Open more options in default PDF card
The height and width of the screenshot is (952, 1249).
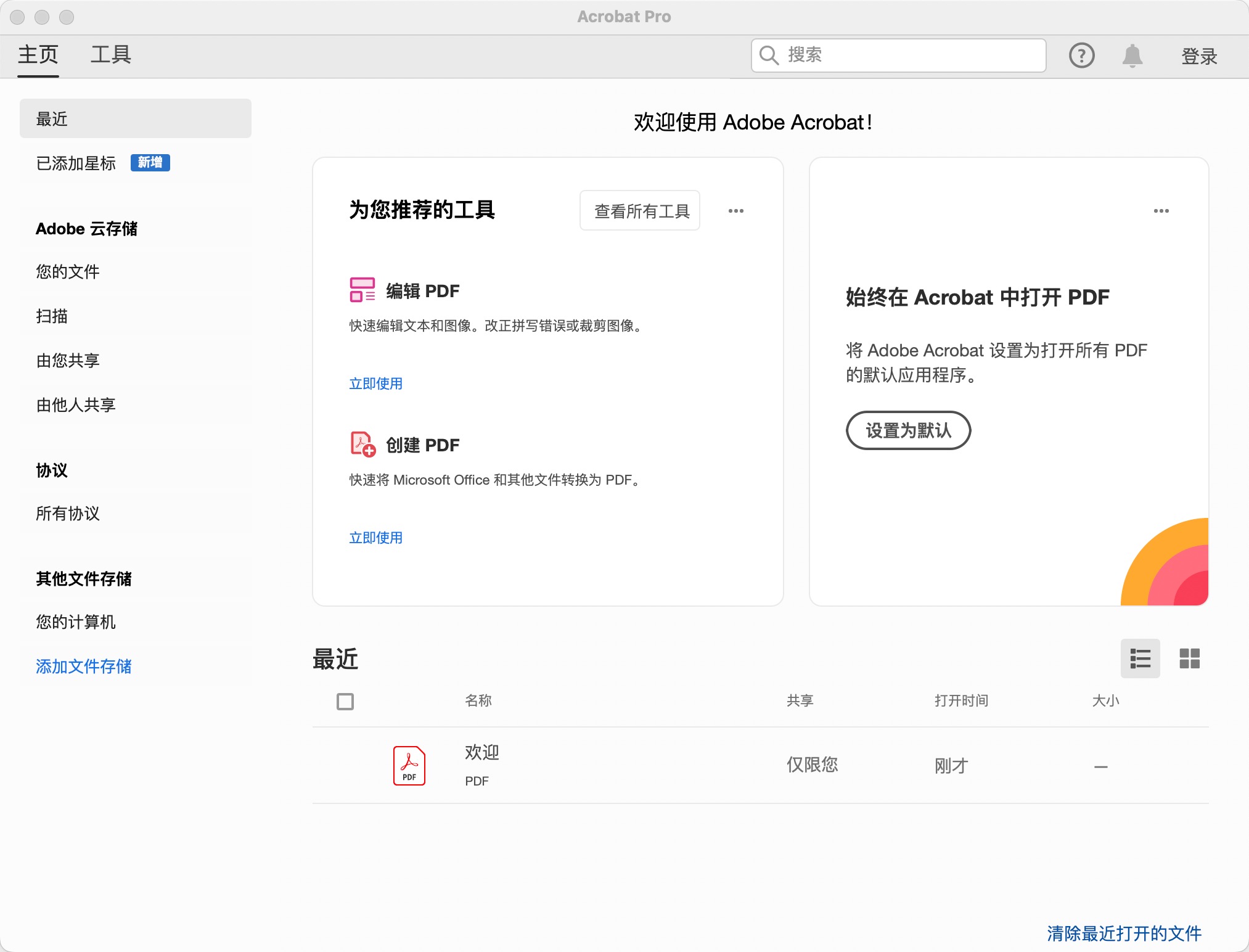(1161, 211)
